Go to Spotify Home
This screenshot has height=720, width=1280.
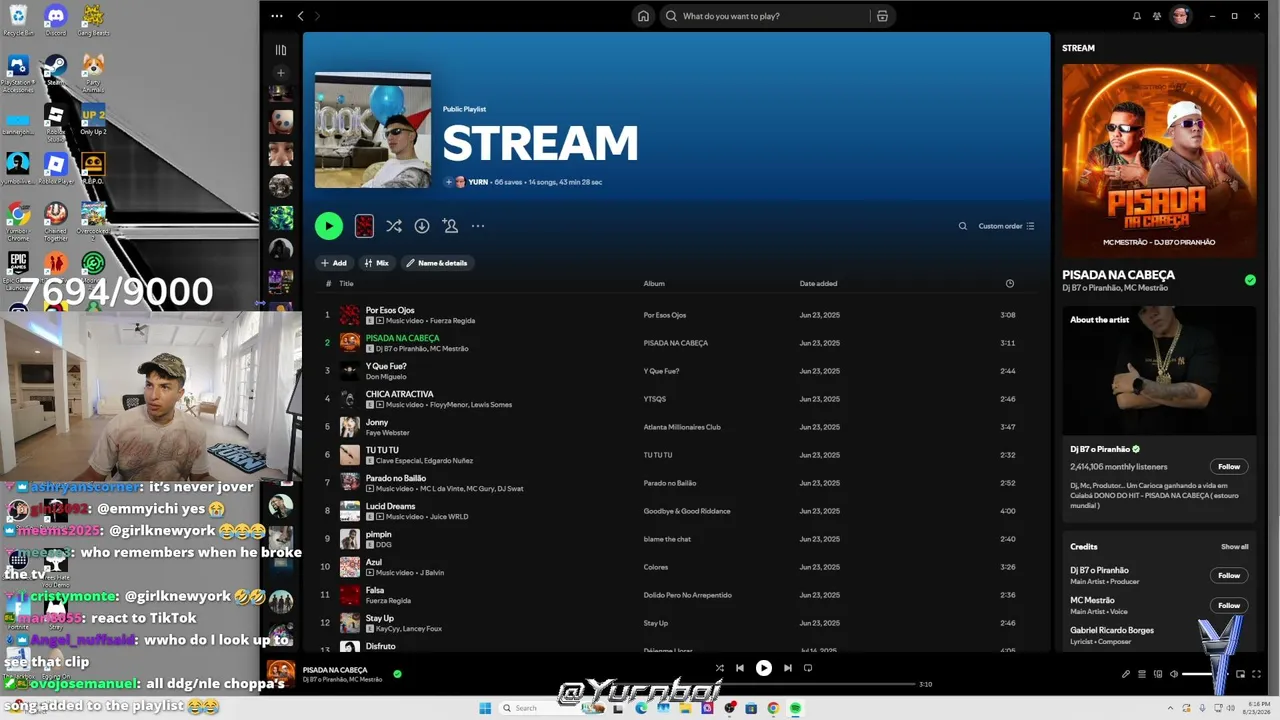643,16
